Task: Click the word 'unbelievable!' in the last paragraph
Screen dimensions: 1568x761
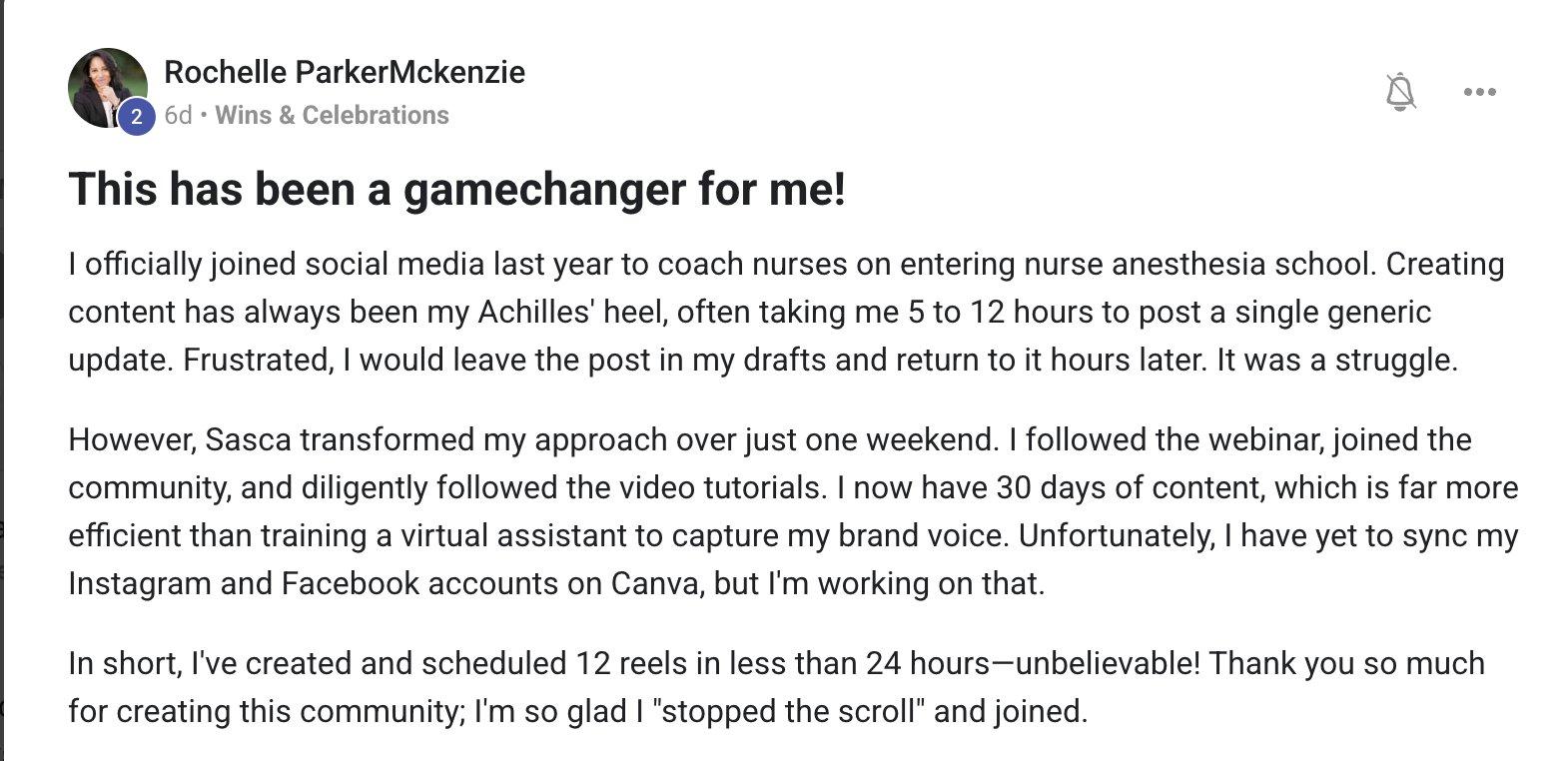Action: [1108, 664]
